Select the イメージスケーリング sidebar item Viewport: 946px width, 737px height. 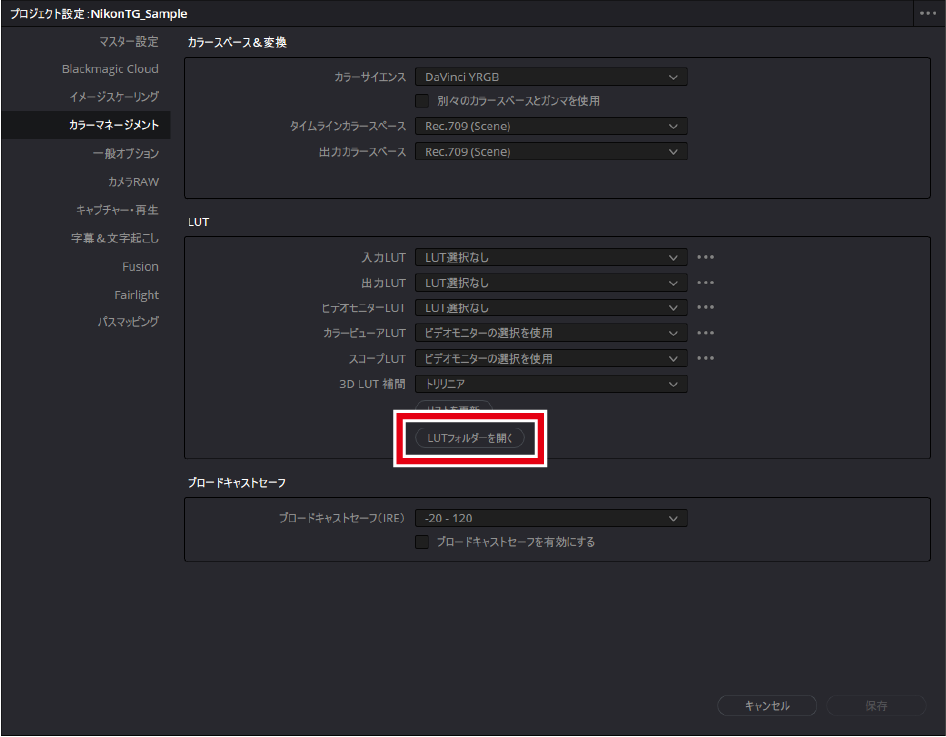point(113,97)
